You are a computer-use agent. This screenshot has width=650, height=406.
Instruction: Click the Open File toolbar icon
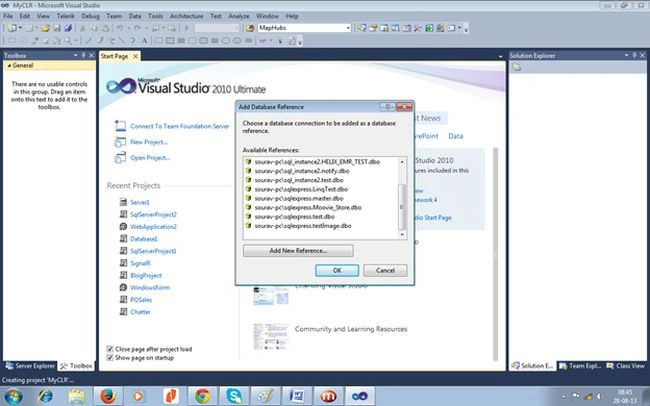pos(45,28)
